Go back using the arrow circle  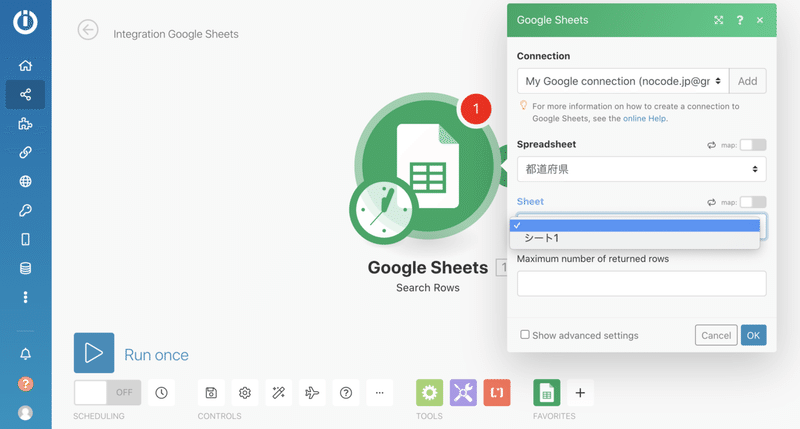coord(88,30)
